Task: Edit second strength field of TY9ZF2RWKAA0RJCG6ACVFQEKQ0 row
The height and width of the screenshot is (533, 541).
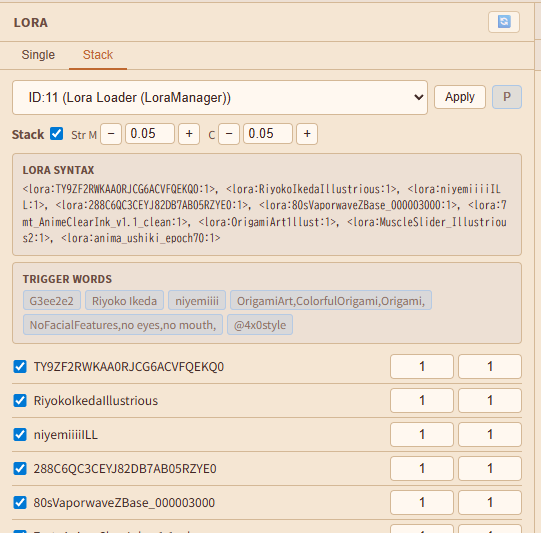Action: pos(490,366)
